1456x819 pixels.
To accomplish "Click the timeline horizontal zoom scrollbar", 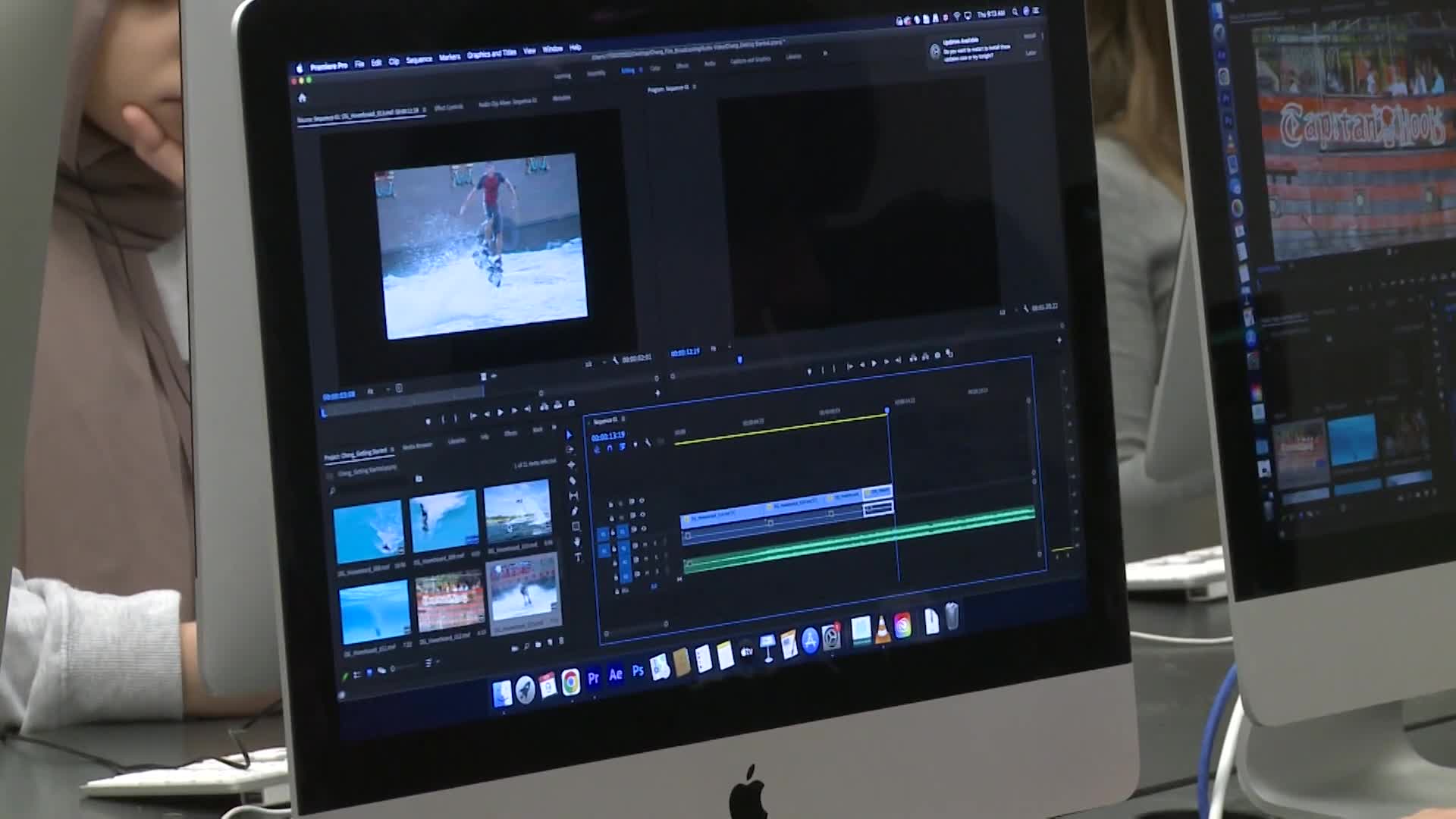I will [x=635, y=627].
